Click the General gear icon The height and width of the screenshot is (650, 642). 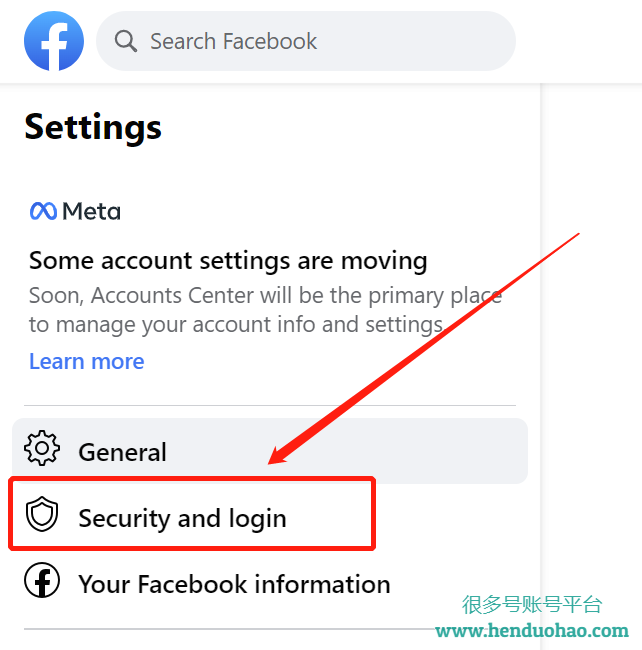tap(42, 448)
